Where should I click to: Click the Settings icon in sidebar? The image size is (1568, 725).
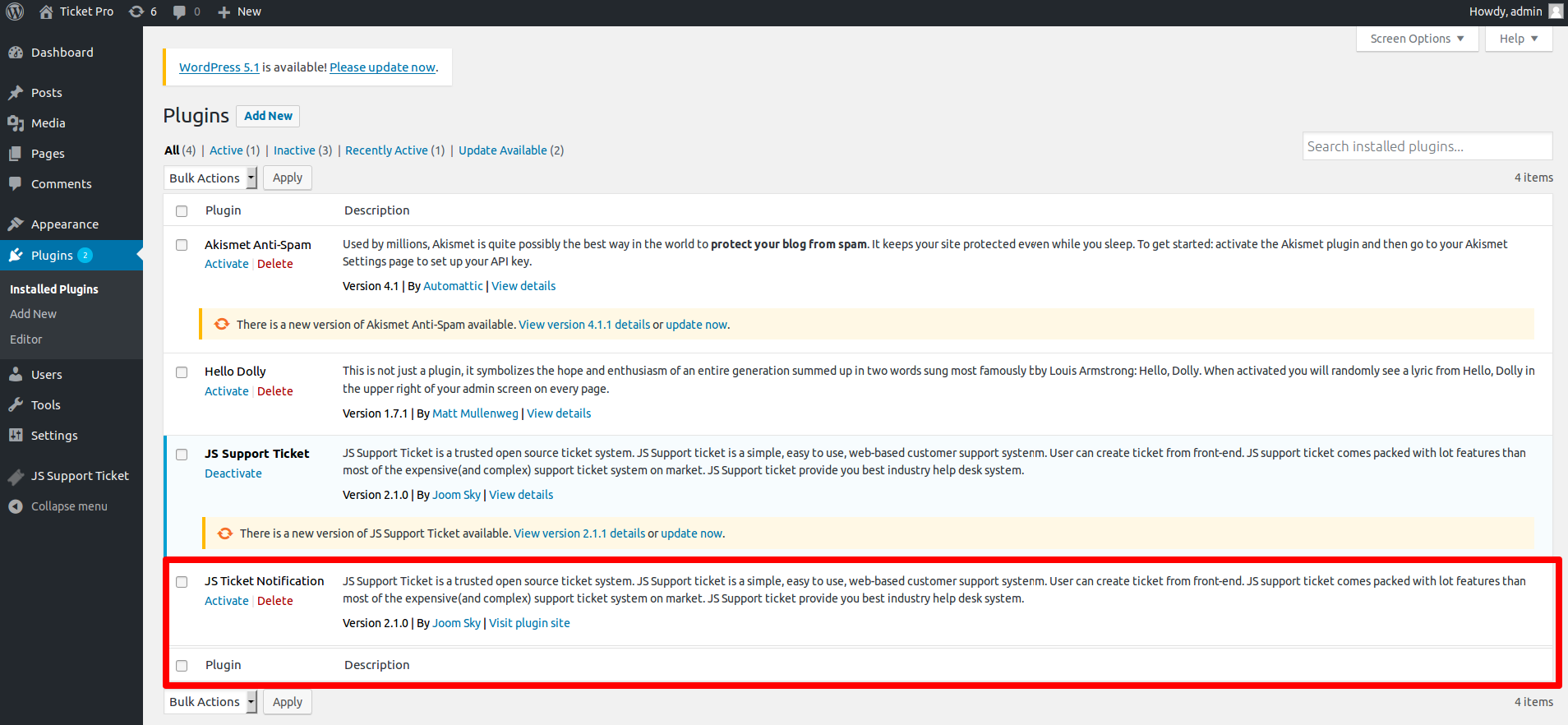(x=16, y=435)
